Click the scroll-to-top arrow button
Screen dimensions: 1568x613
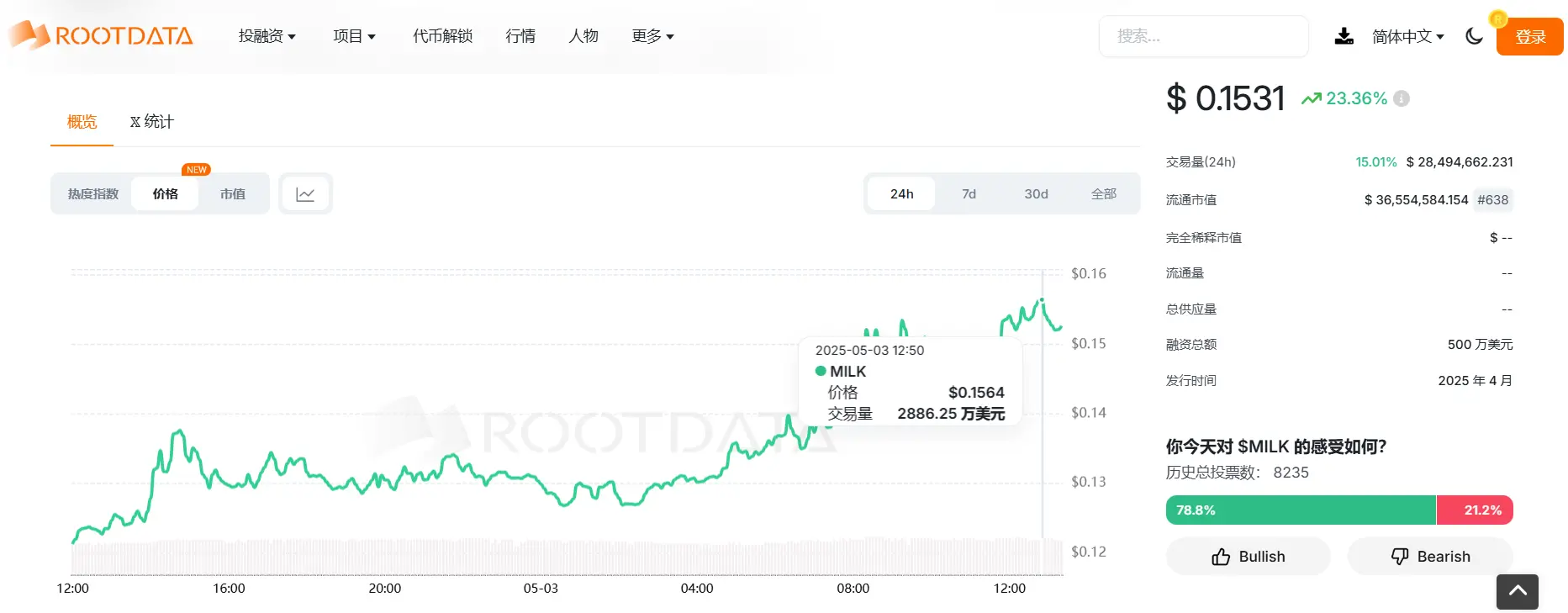point(1518,591)
